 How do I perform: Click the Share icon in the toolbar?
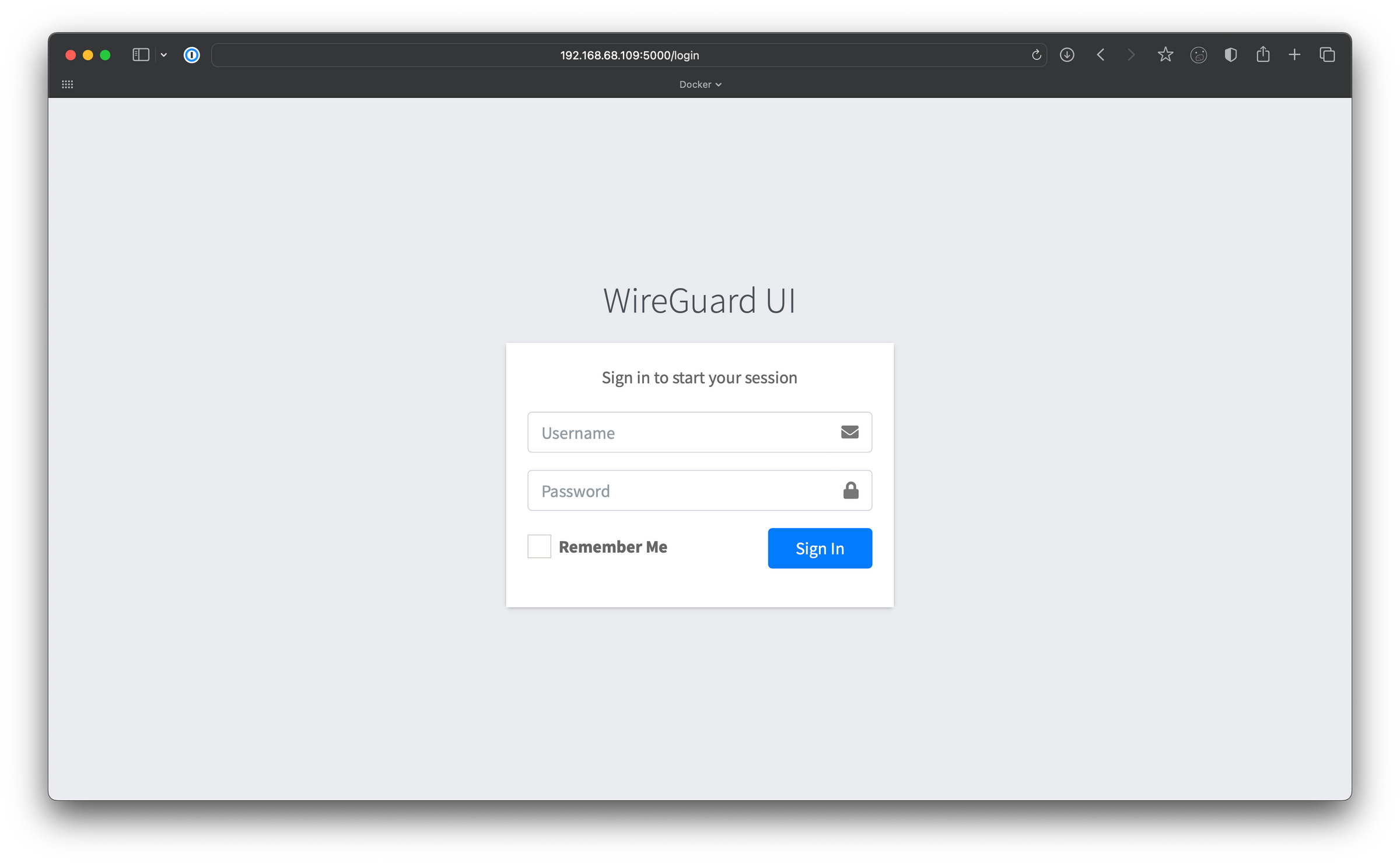point(1263,54)
